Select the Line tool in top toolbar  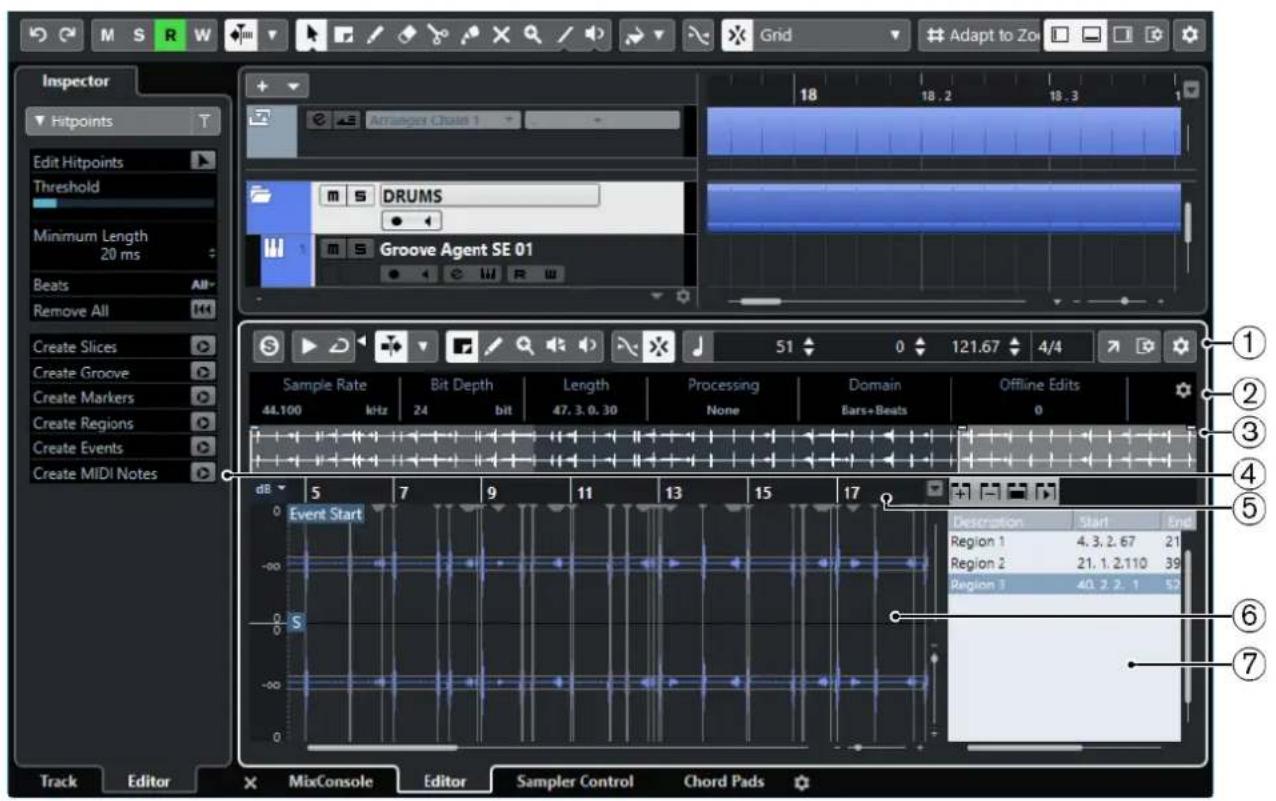565,35
